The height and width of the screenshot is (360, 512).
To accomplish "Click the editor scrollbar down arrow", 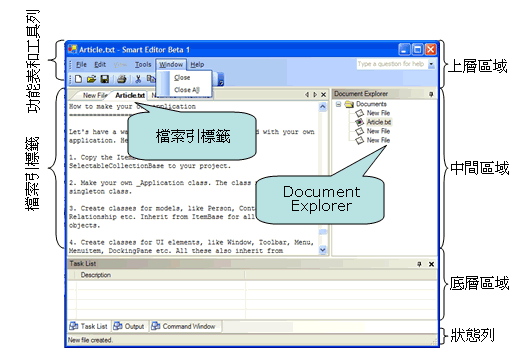I will pyautogui.click(x=323, y=250).
